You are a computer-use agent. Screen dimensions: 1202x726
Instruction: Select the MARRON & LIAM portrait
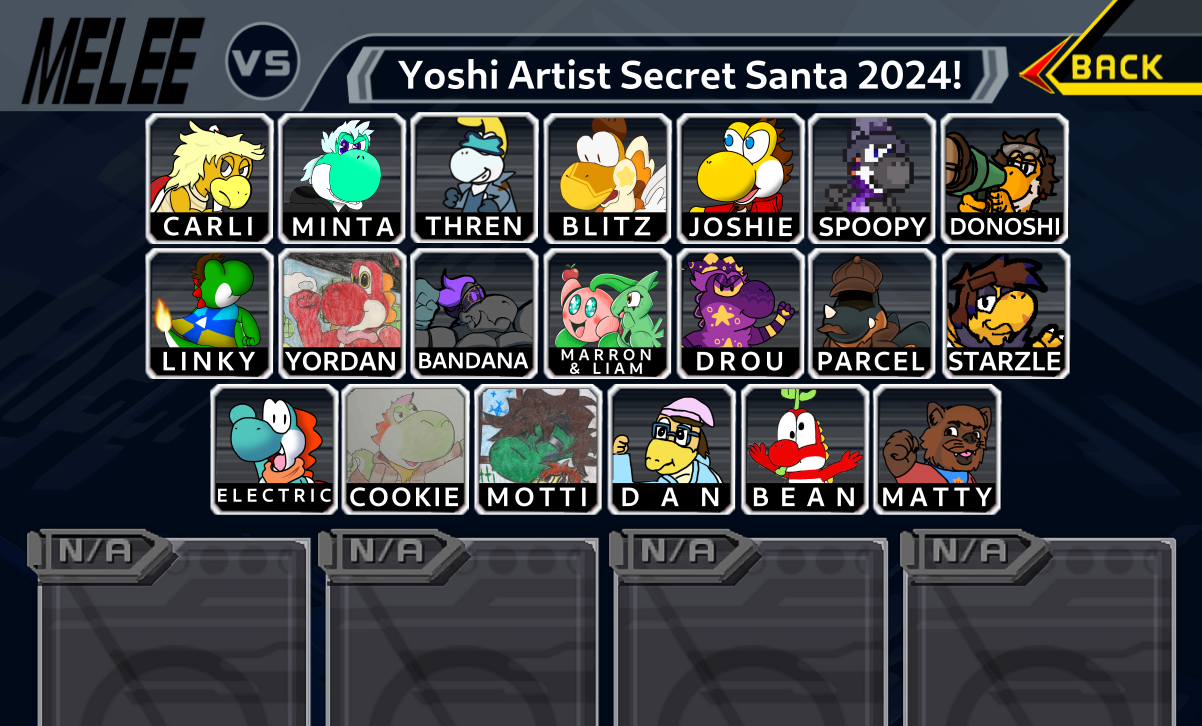click(x=607, y=314)
